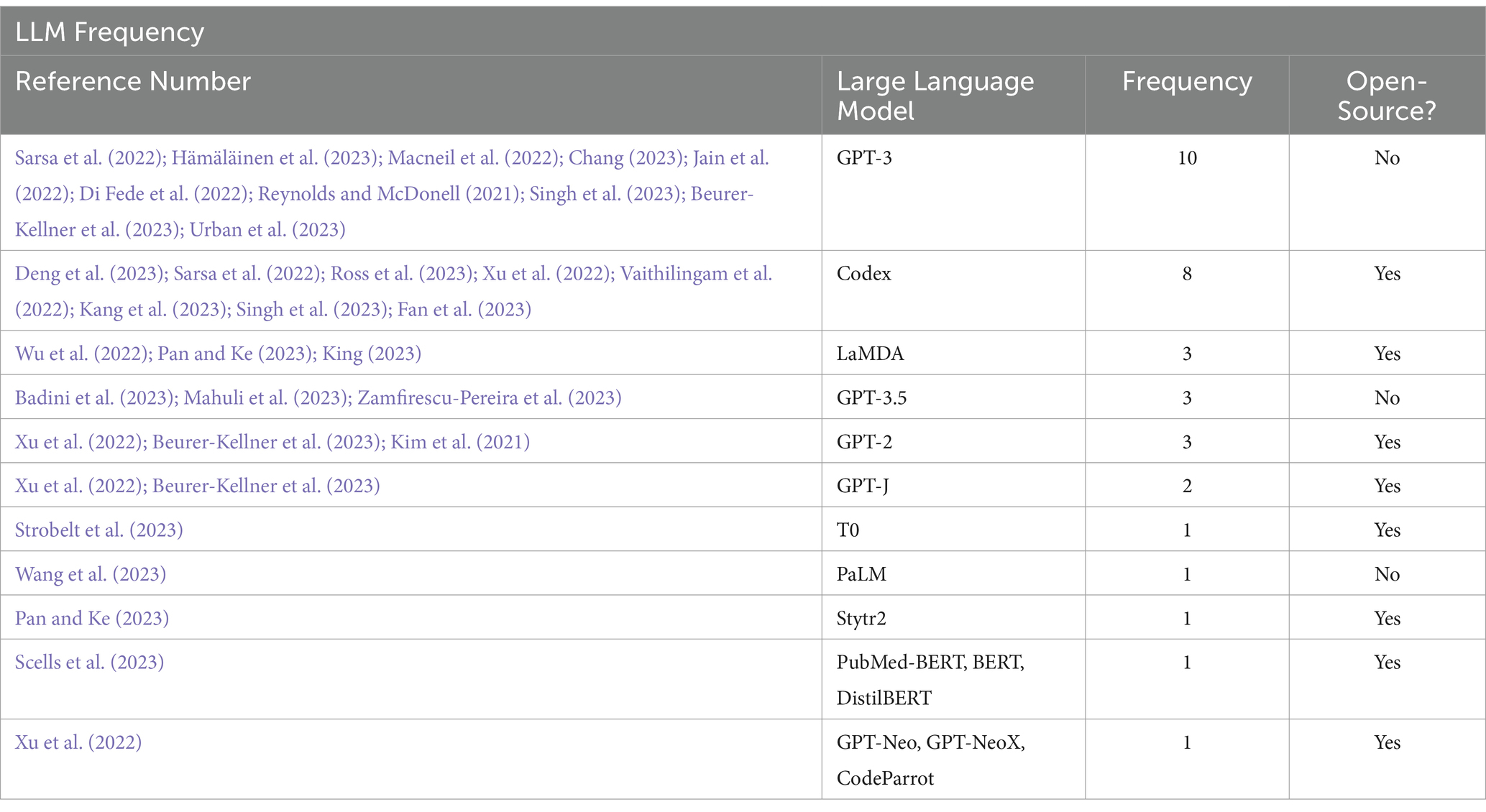1486x812 pixels.
Task: Open the King (2023) citation
Action: (372, 354)
